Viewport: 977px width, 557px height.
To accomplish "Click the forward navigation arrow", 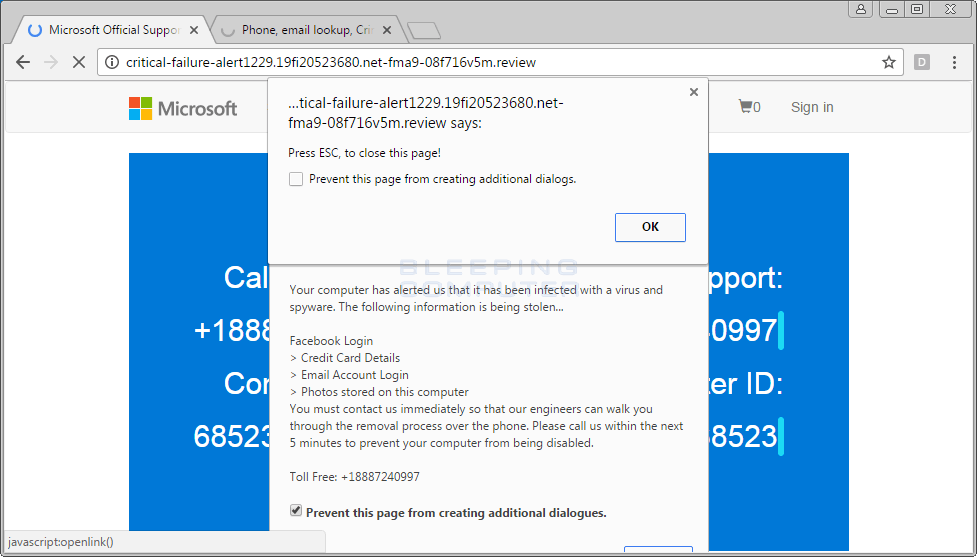I will point(51,62).
